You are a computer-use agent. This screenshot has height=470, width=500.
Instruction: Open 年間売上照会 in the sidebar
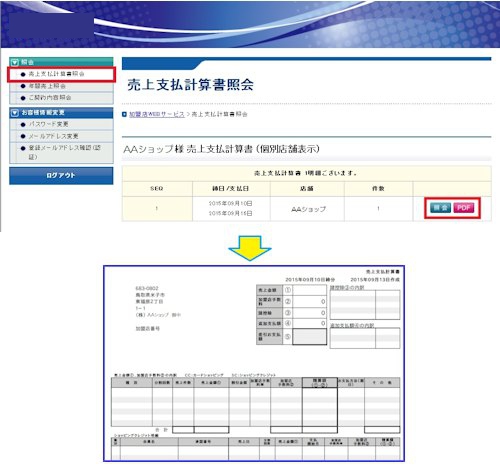[47, 86]
